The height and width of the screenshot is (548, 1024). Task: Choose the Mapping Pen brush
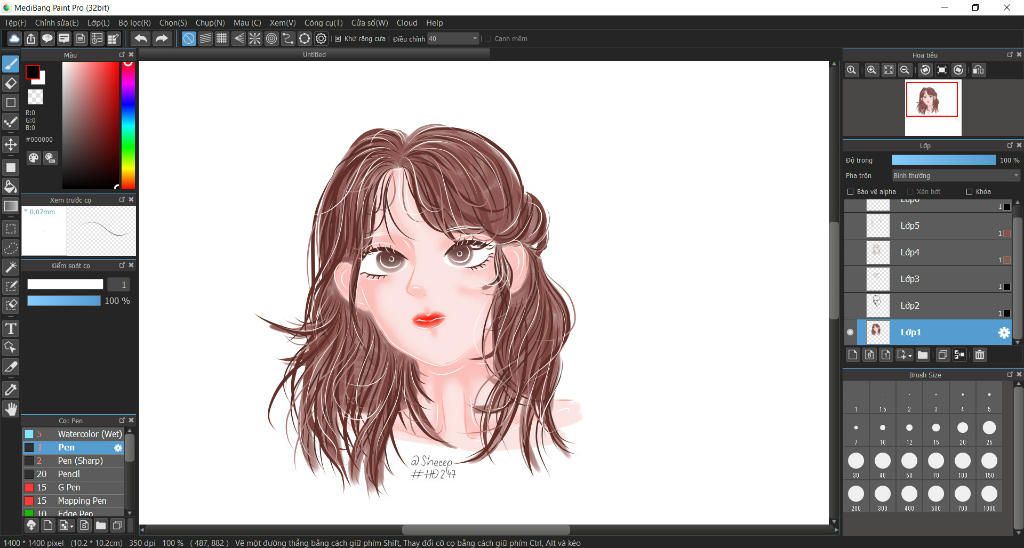[x=74, y=501]
